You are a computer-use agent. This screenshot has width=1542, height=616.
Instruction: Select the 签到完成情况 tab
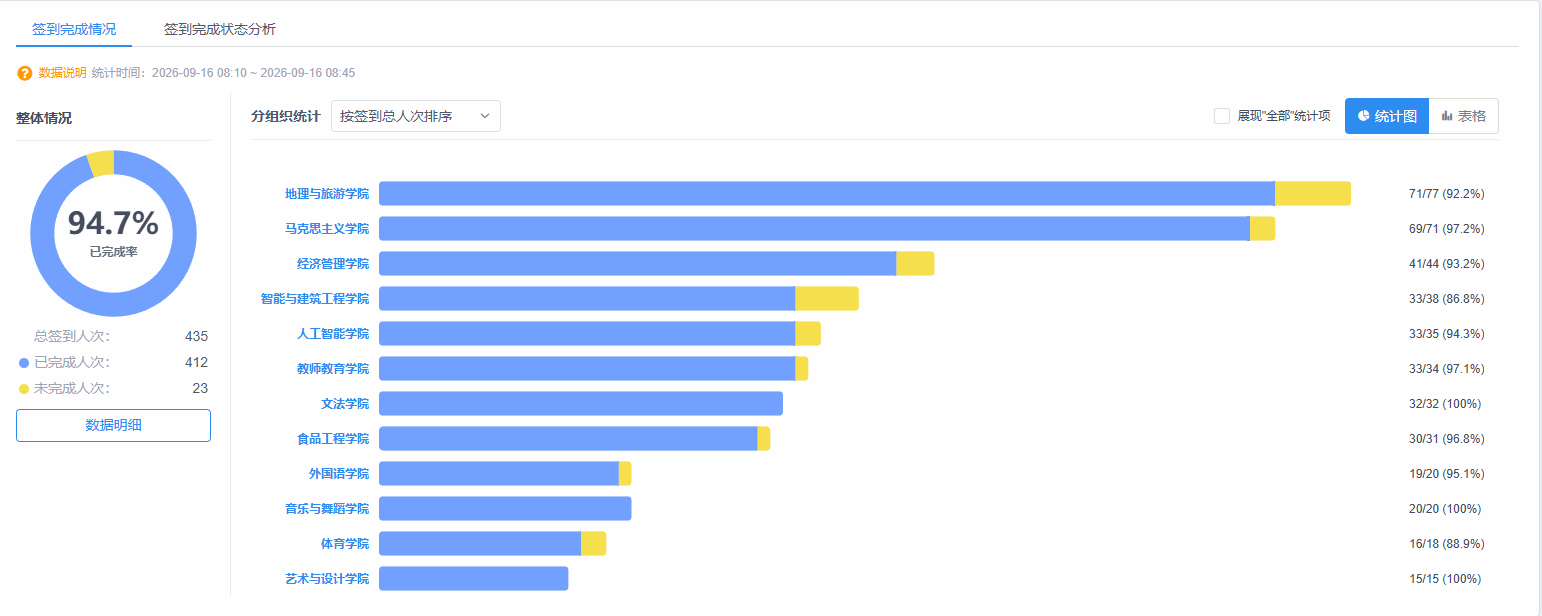pyautogui.click(x=74, y=29)
